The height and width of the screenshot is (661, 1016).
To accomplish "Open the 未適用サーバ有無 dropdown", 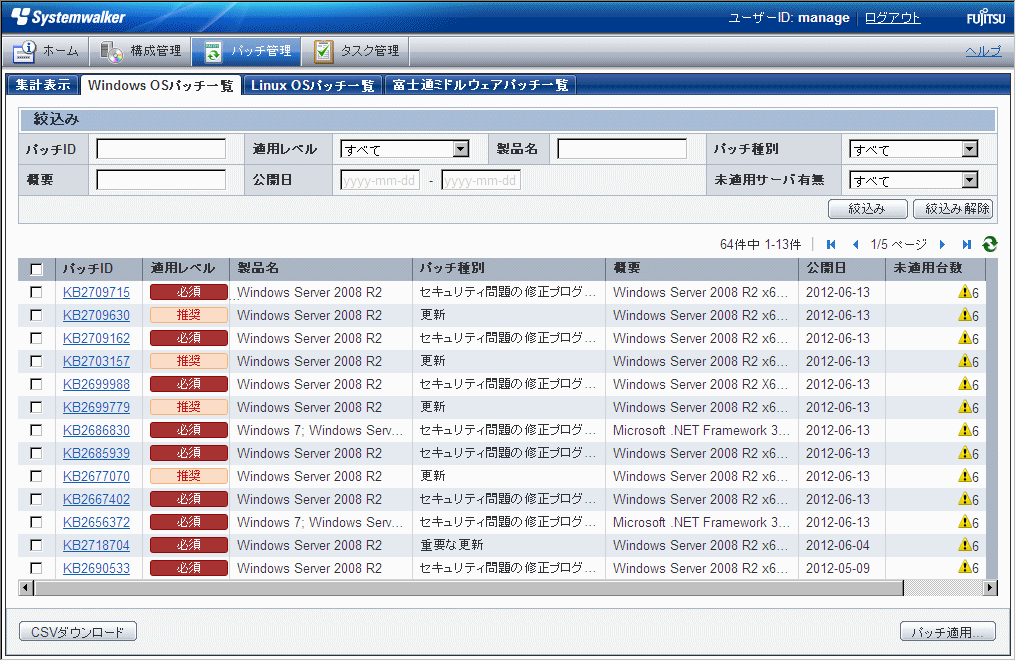I will pos(914,180).
